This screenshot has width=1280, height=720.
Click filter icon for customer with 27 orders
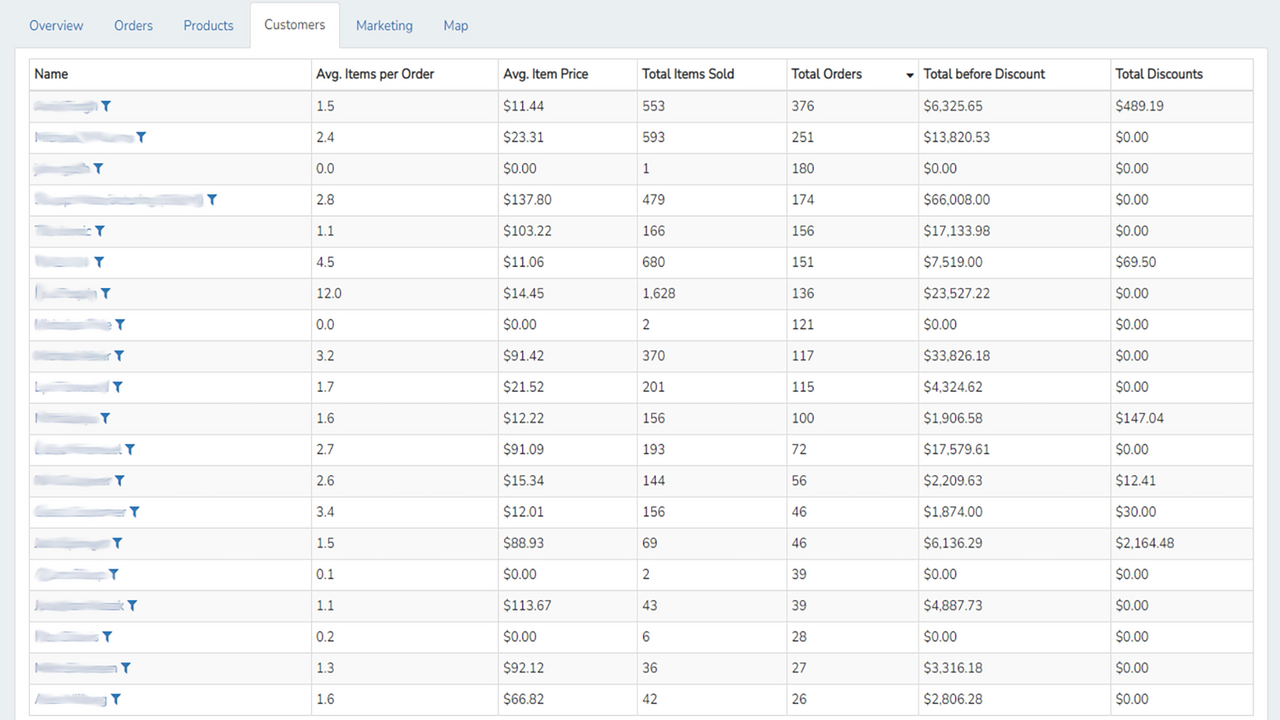[126, 668]
